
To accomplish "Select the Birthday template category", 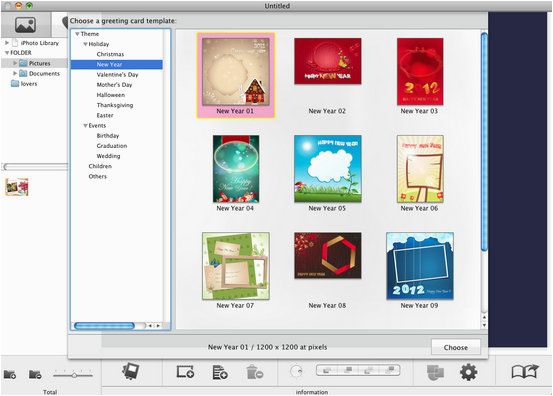I will [108, 136].
